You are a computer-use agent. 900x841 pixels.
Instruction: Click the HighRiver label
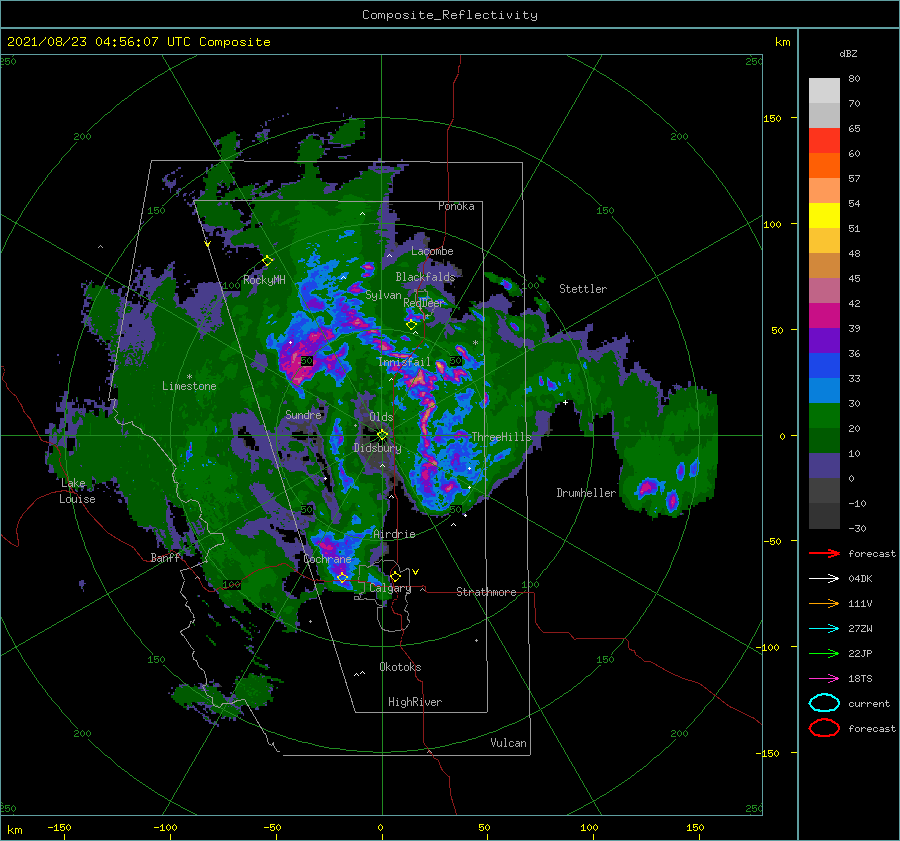pos(415,702)
